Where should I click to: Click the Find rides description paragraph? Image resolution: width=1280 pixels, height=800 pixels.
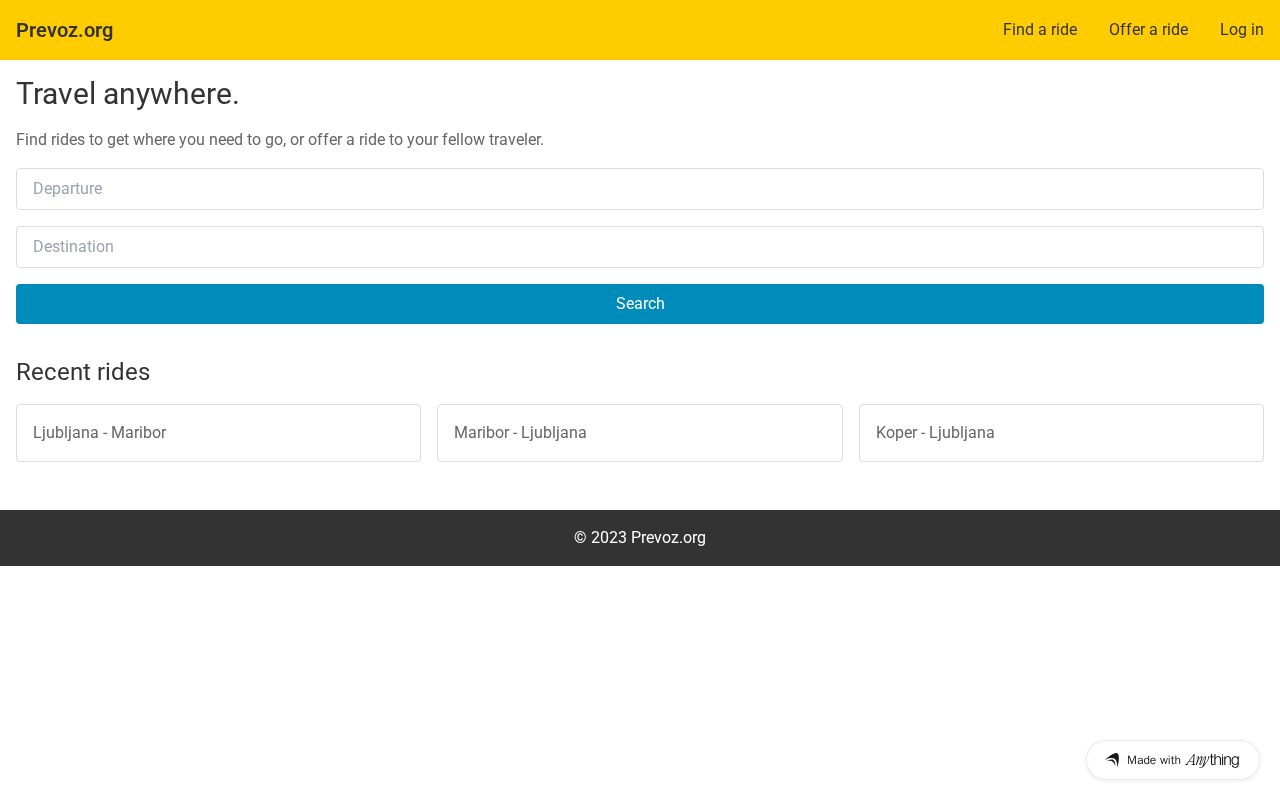(x=280, y=140)
